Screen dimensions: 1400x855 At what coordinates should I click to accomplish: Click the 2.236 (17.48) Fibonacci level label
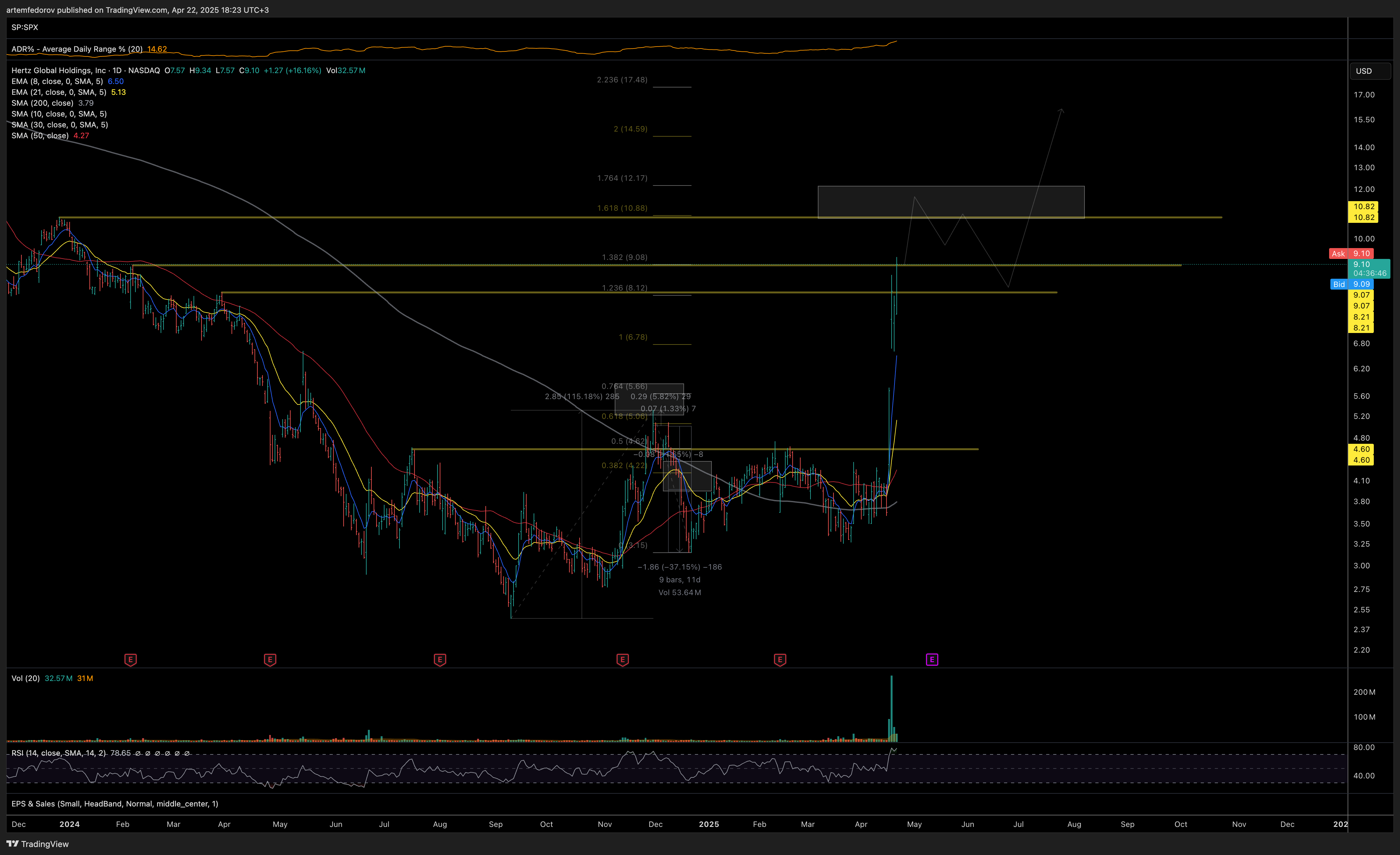click(622, 79)
